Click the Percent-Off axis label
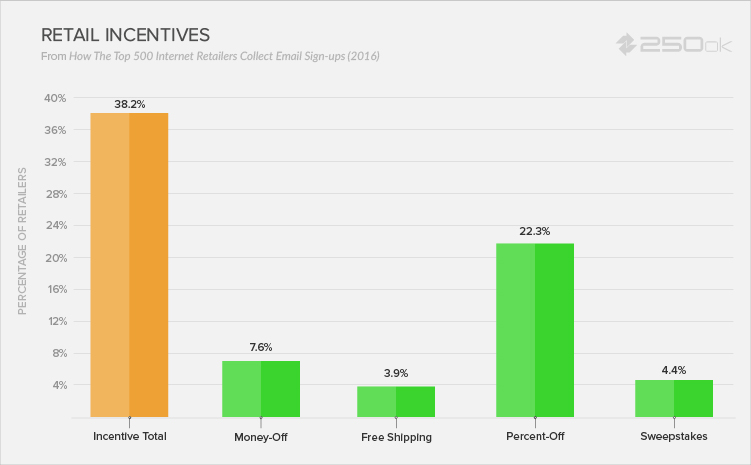The width and height of the screenshot is (751, 465). click(x=535, y=437)
